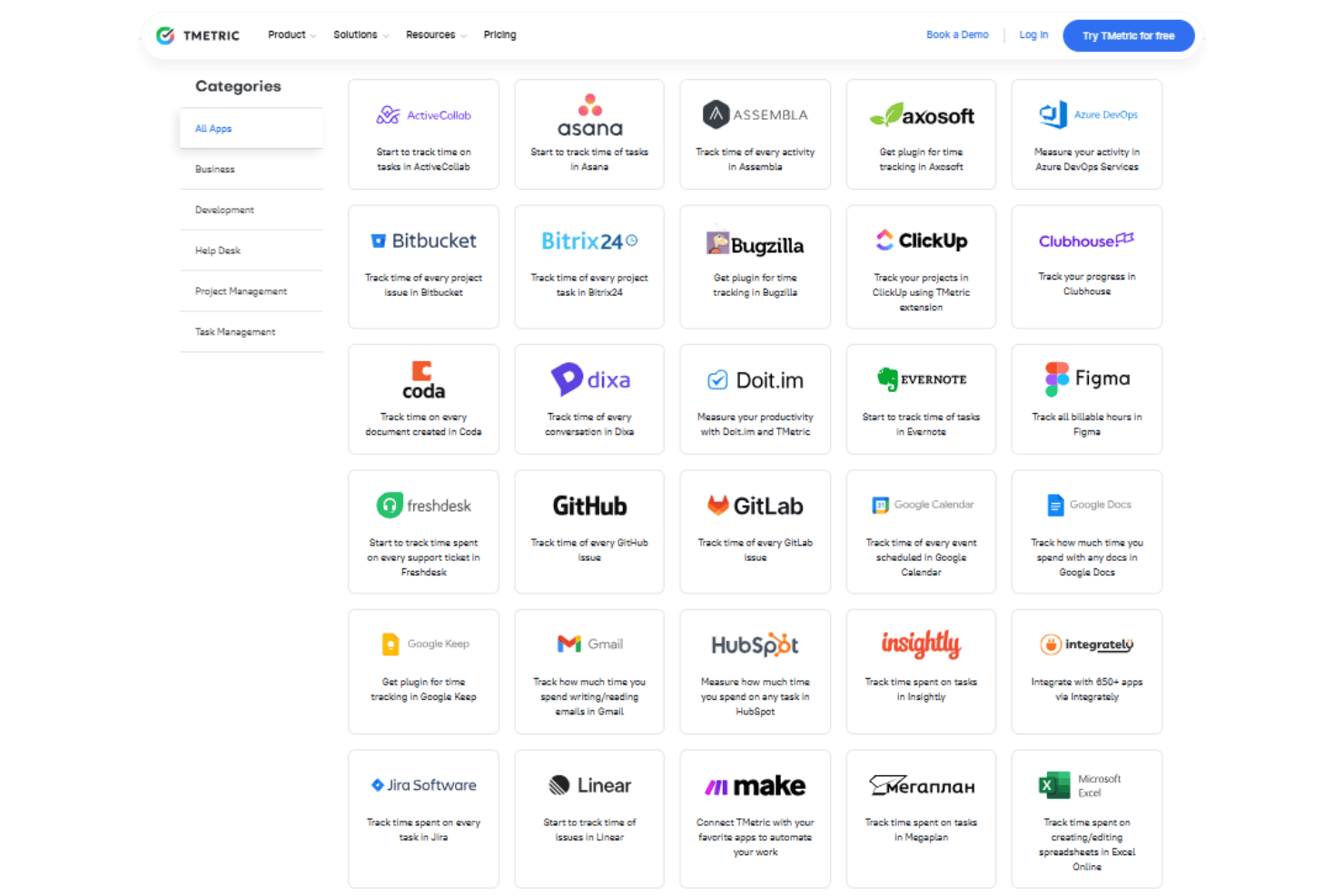Open the Figma integration icon
Screen dimensions: 1344x896
coord(1056,379)
